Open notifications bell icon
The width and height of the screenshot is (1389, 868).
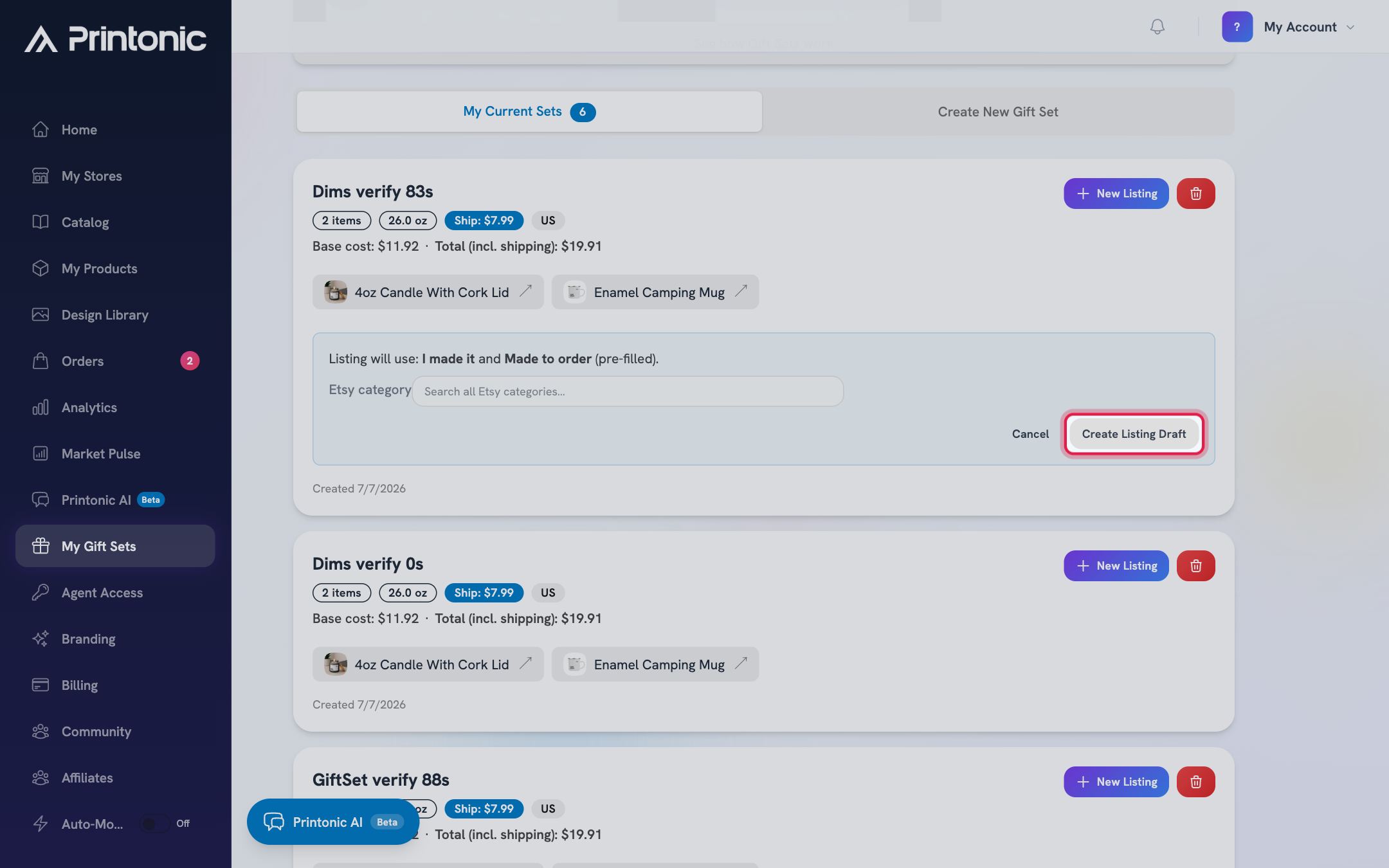pyautogui.click(x=1157, y=27)
